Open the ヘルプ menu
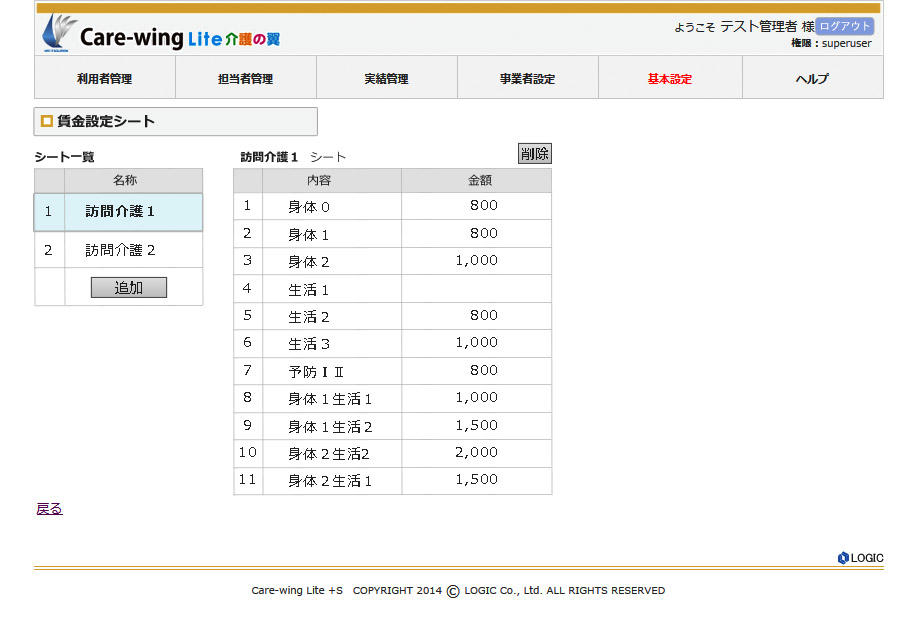This screenshot has width=909, height=620. pos(812,78)
